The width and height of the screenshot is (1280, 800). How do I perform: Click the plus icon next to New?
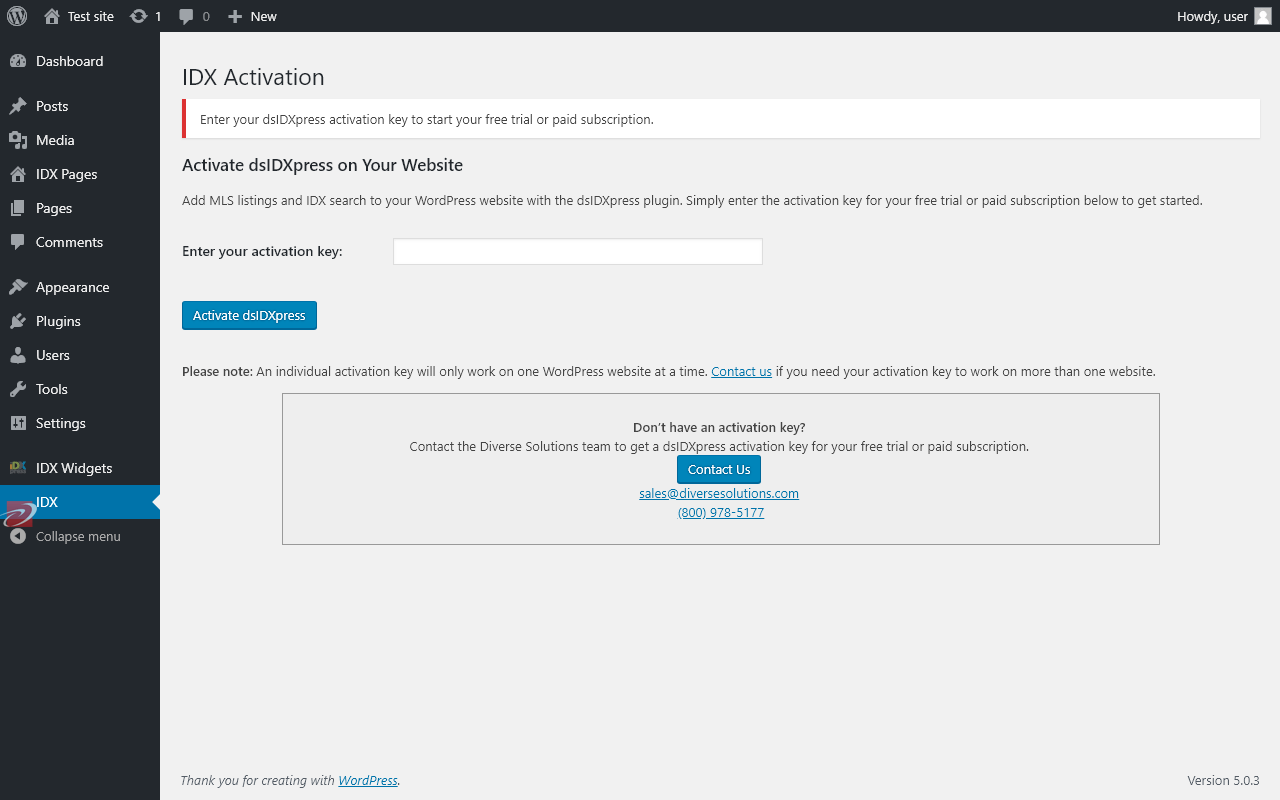tap(235, 16)
